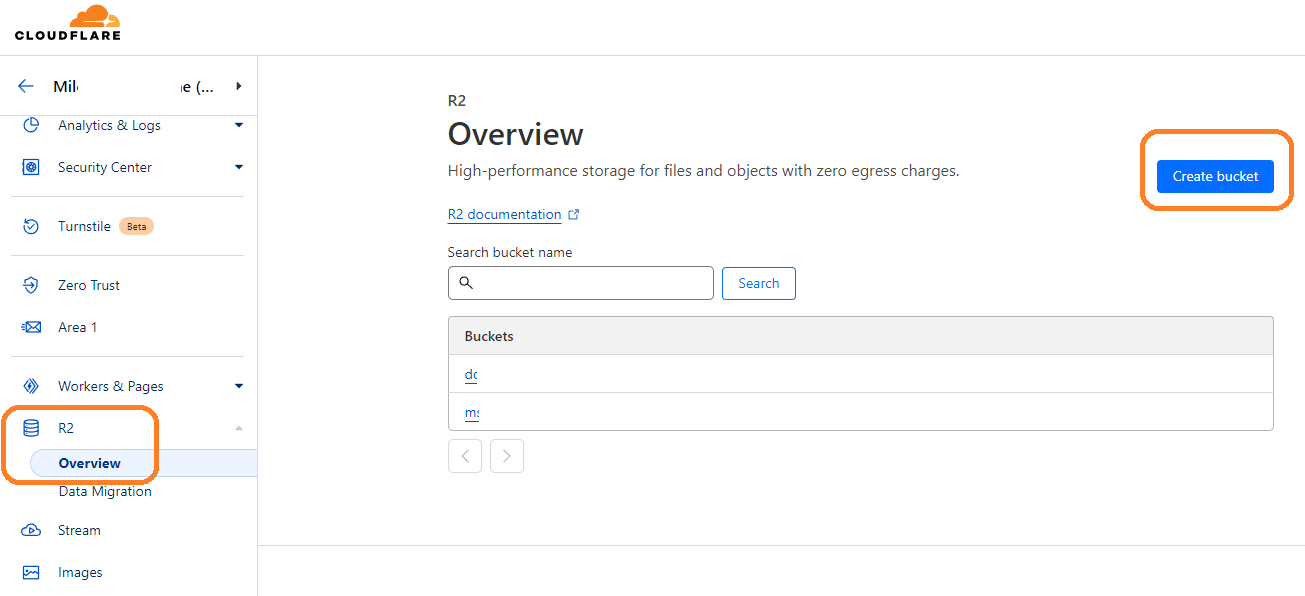Viewport: 1305px width, 596px height.
Task: Click the R2 database icon
Action: click(31, 428)
